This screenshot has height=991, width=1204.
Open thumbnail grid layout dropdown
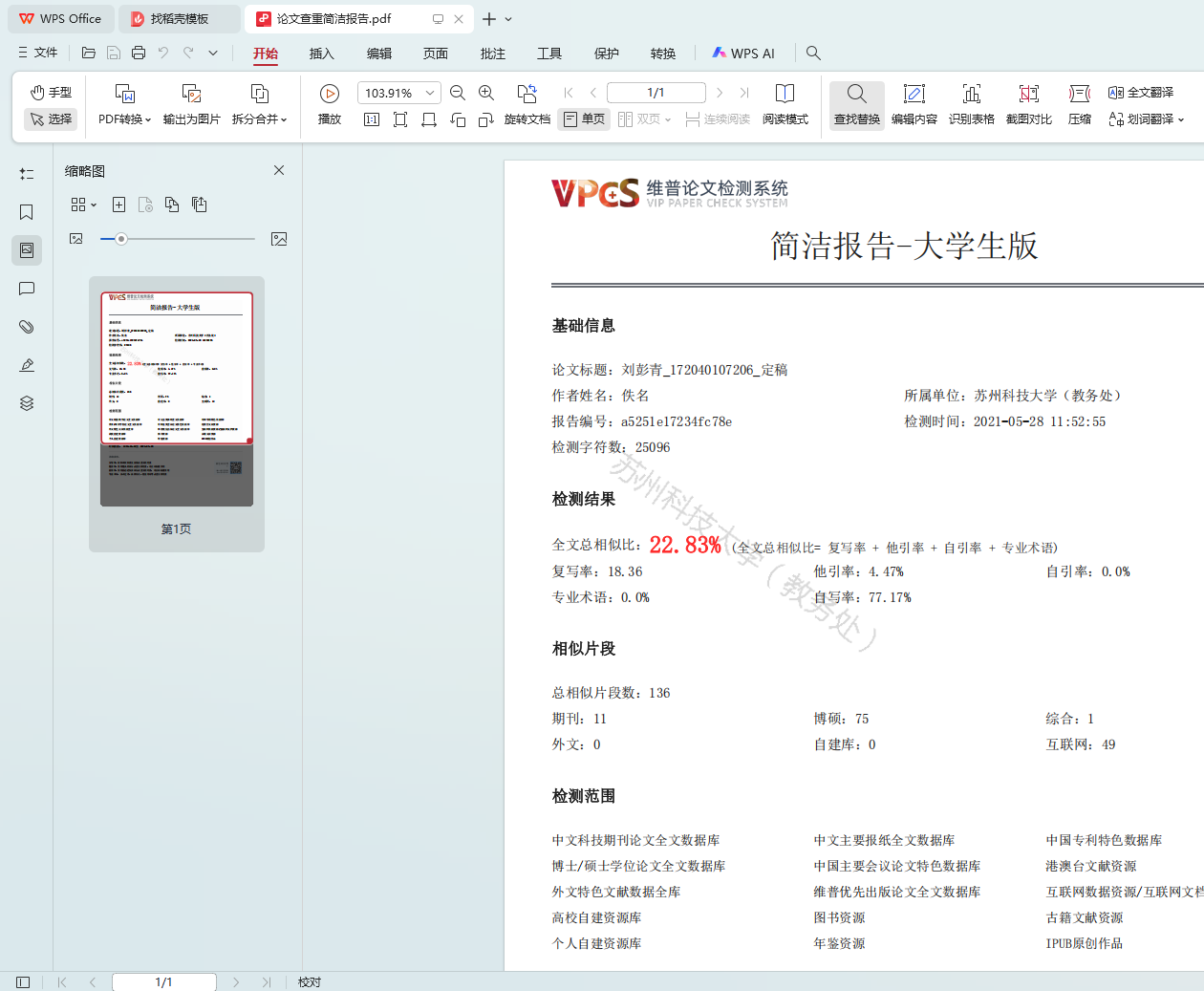tap(84, 205)
